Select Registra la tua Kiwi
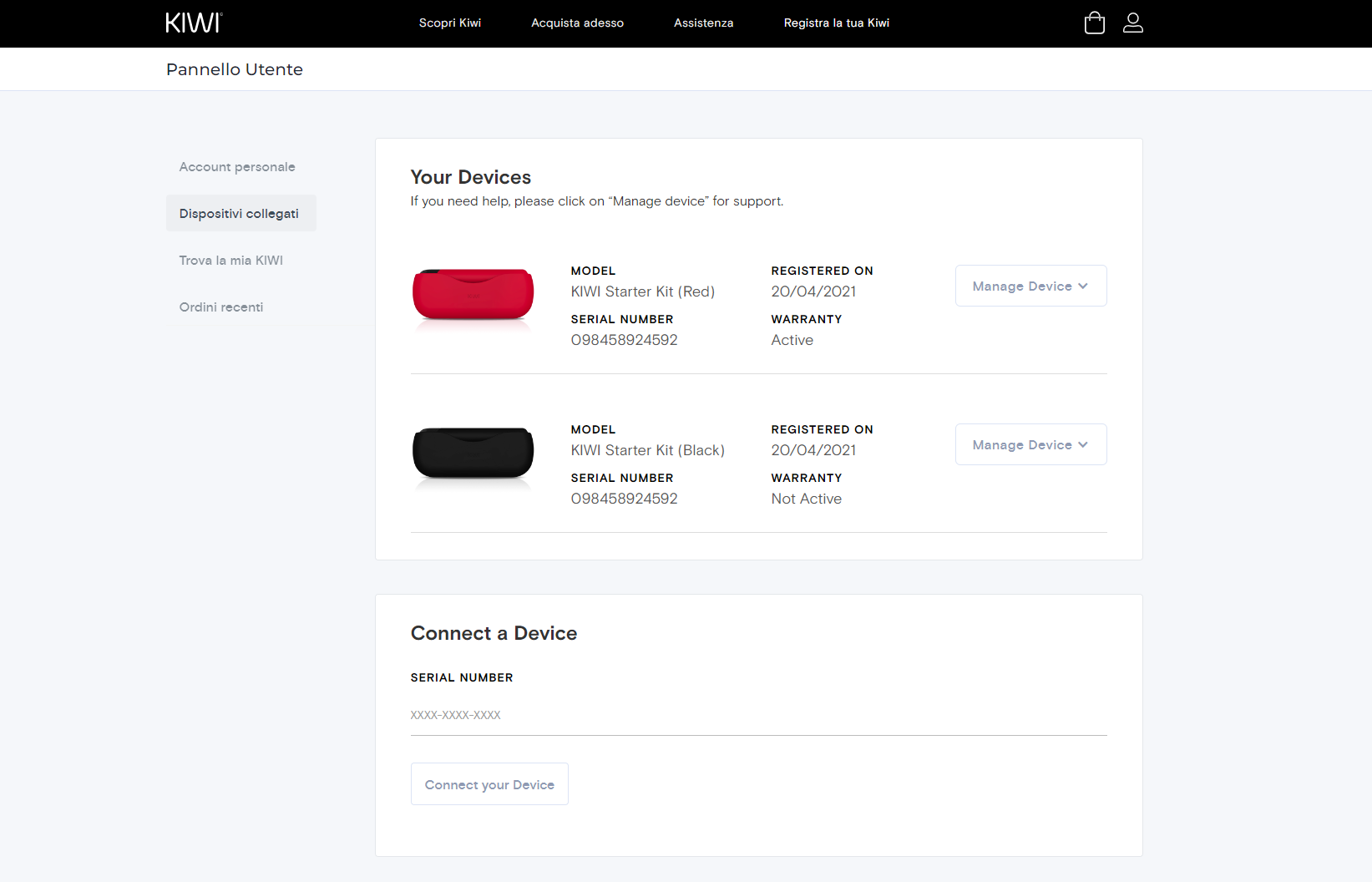 [x=836, y=23]
